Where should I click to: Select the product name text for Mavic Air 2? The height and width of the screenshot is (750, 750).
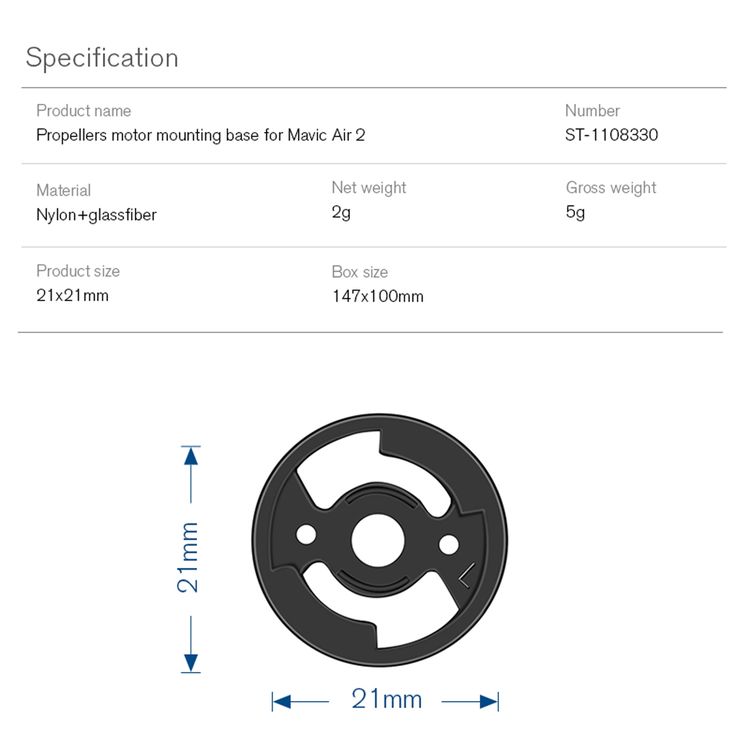pyautogui.click(x=200, y=135)
